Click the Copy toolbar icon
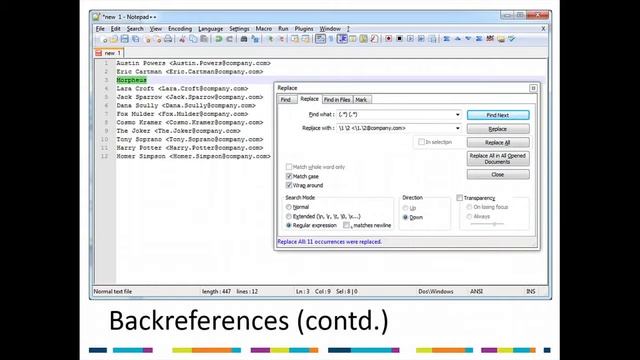This screenshot has height=360, width=640. point(193,39)
